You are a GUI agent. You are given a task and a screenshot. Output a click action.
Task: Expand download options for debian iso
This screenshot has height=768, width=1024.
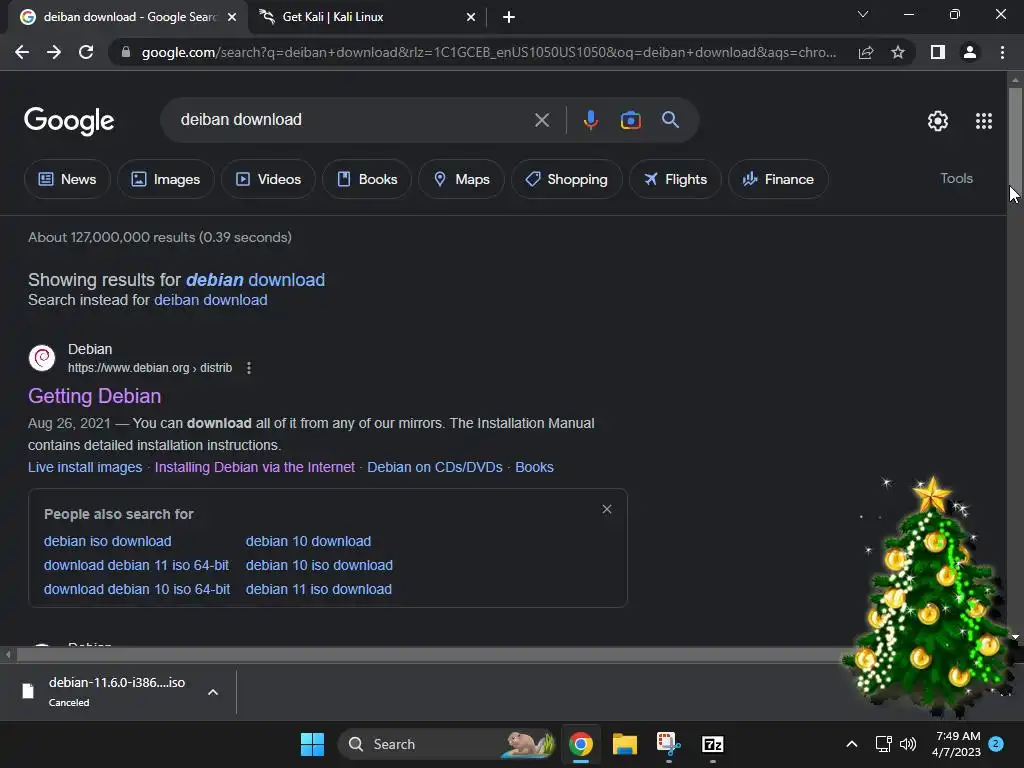pos(213,692)
